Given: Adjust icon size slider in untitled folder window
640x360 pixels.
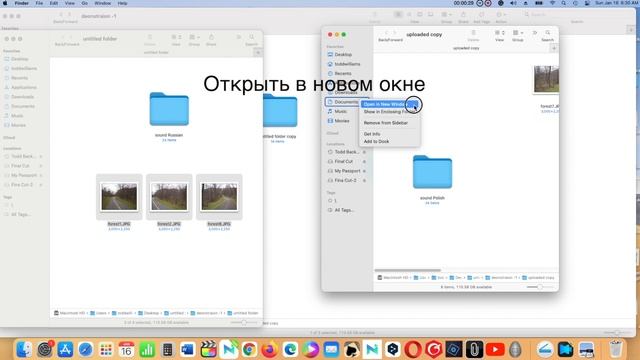Looking at the screenshot, I should click(x=244, y=322).
